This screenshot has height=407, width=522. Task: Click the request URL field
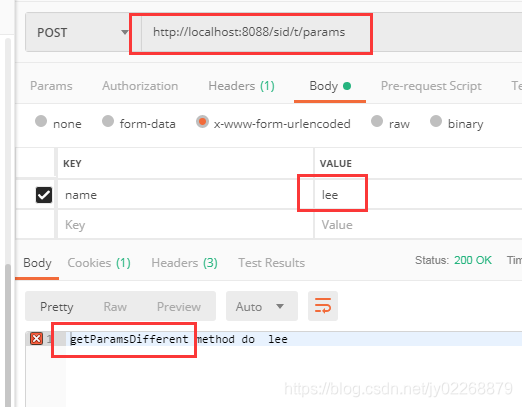[332, 33]
